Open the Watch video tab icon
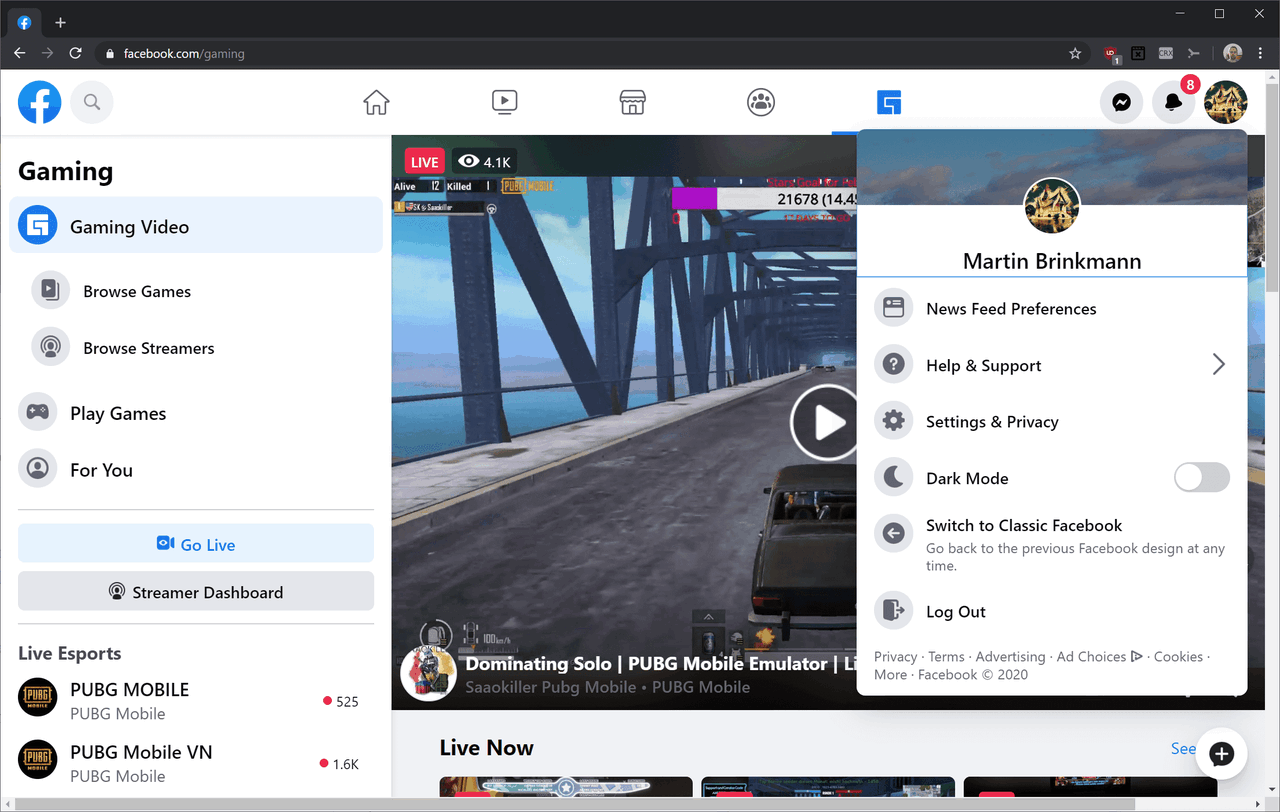 pos(504,102)
